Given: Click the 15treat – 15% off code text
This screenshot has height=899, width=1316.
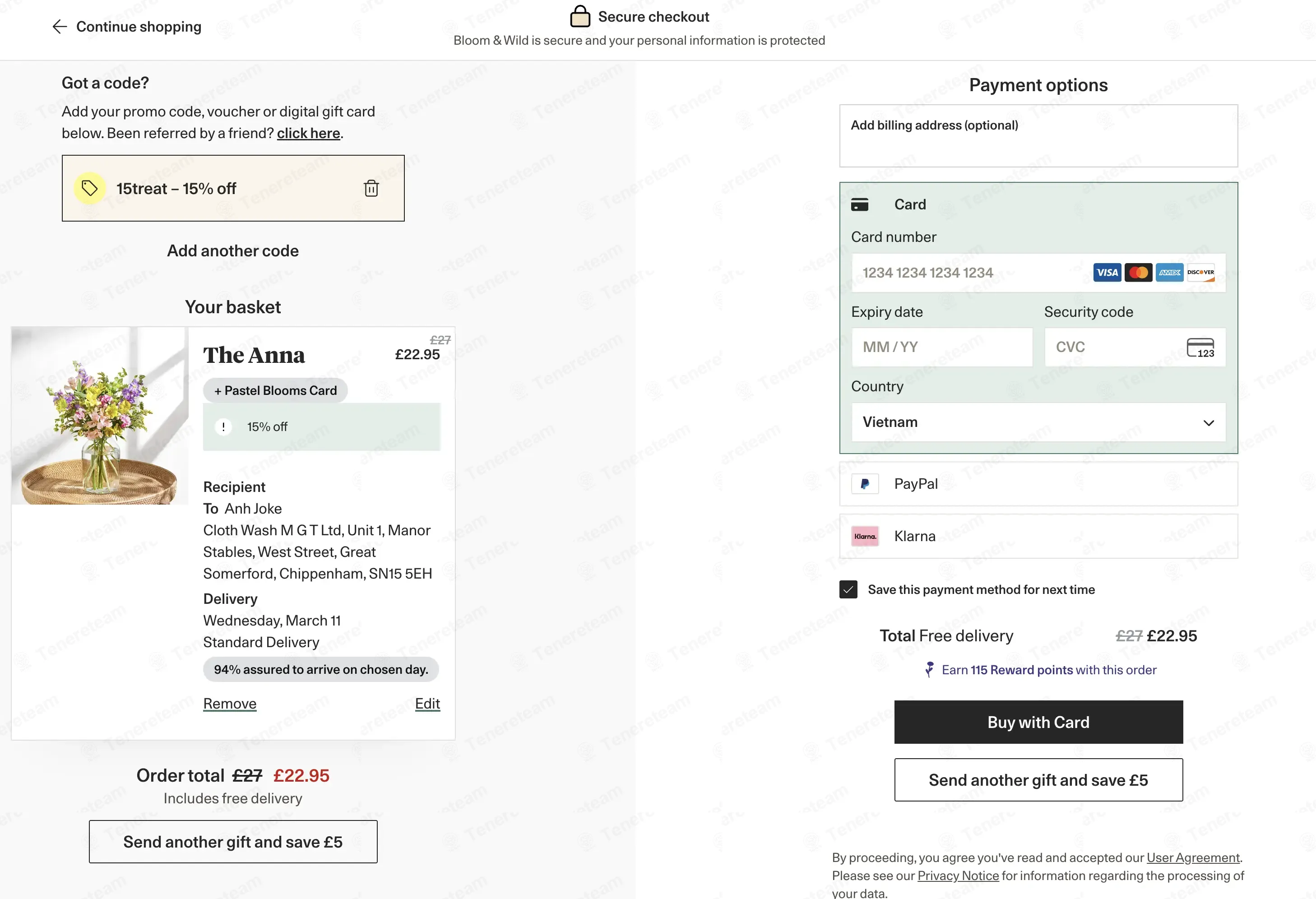Looking at the screenshot, I should point(176,189).
